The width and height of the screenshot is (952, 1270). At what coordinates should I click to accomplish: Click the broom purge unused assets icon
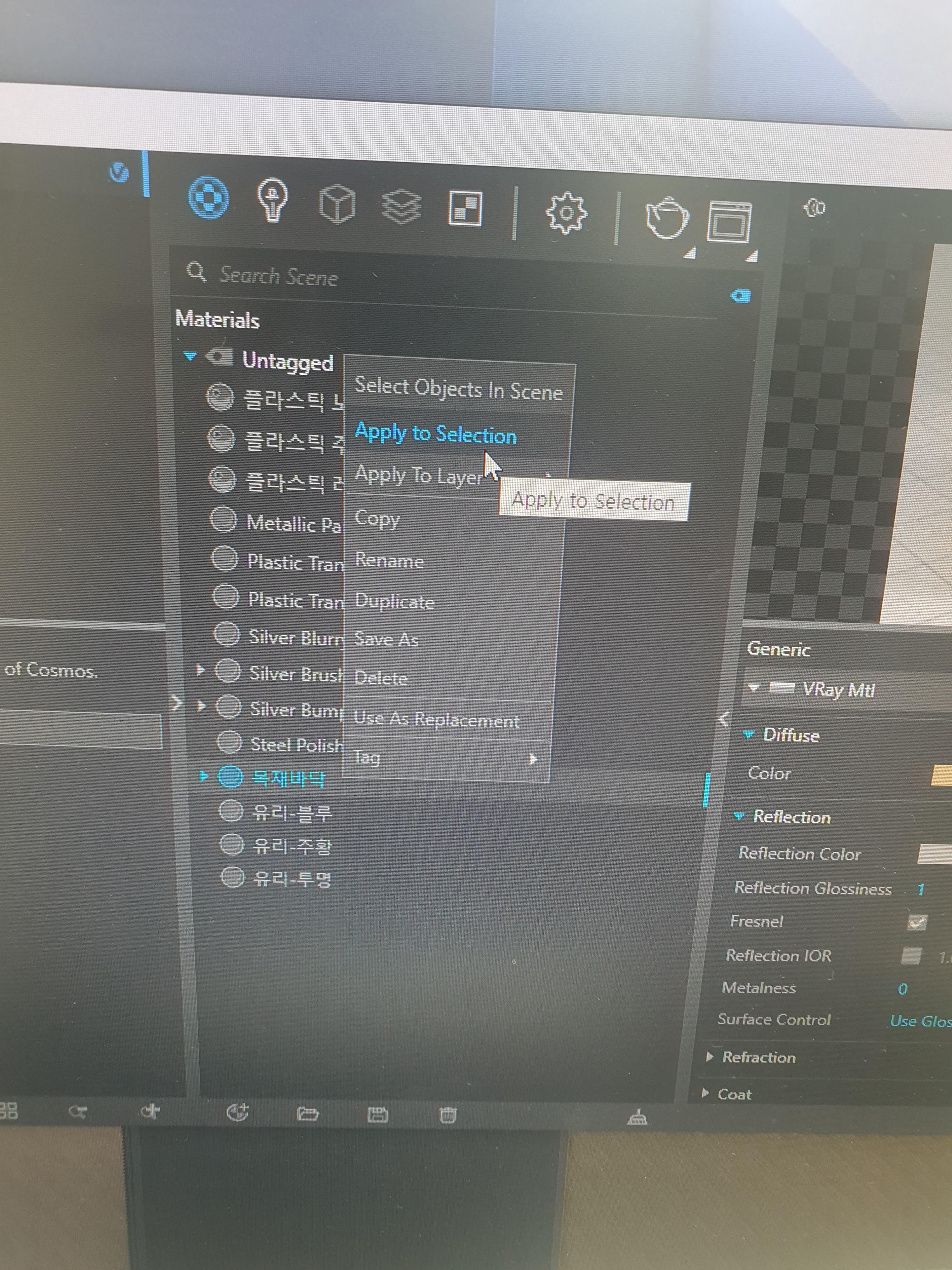(x=637, y=1117)
